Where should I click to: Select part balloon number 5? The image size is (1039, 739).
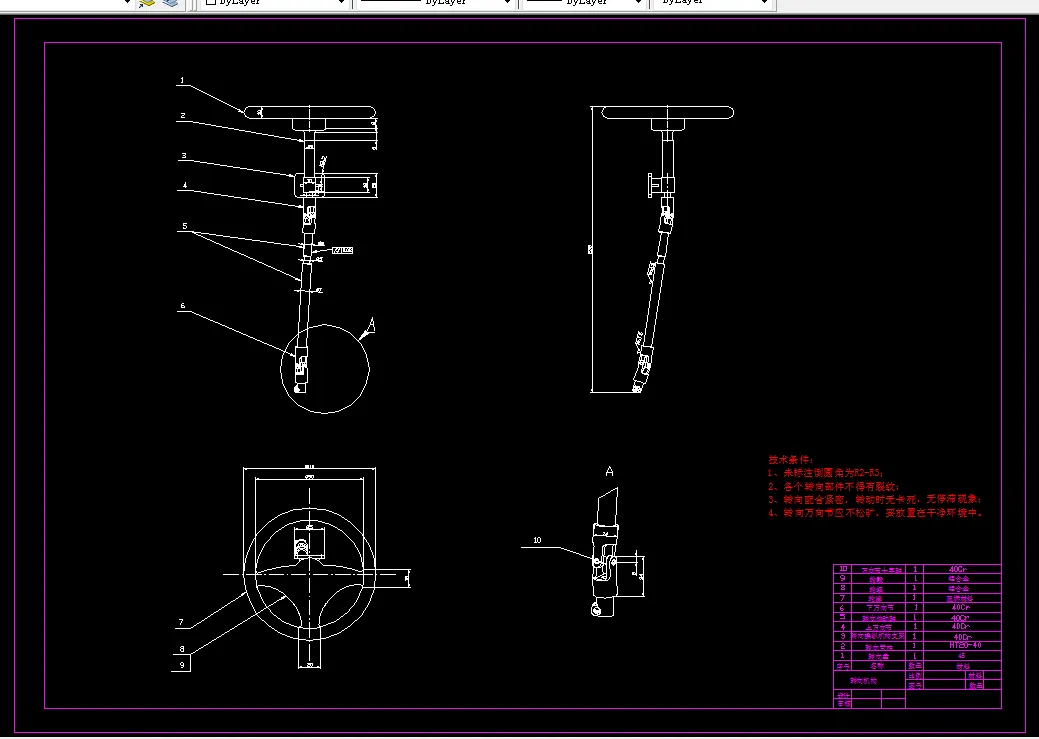pyautogui.click(x=185, y=226)
